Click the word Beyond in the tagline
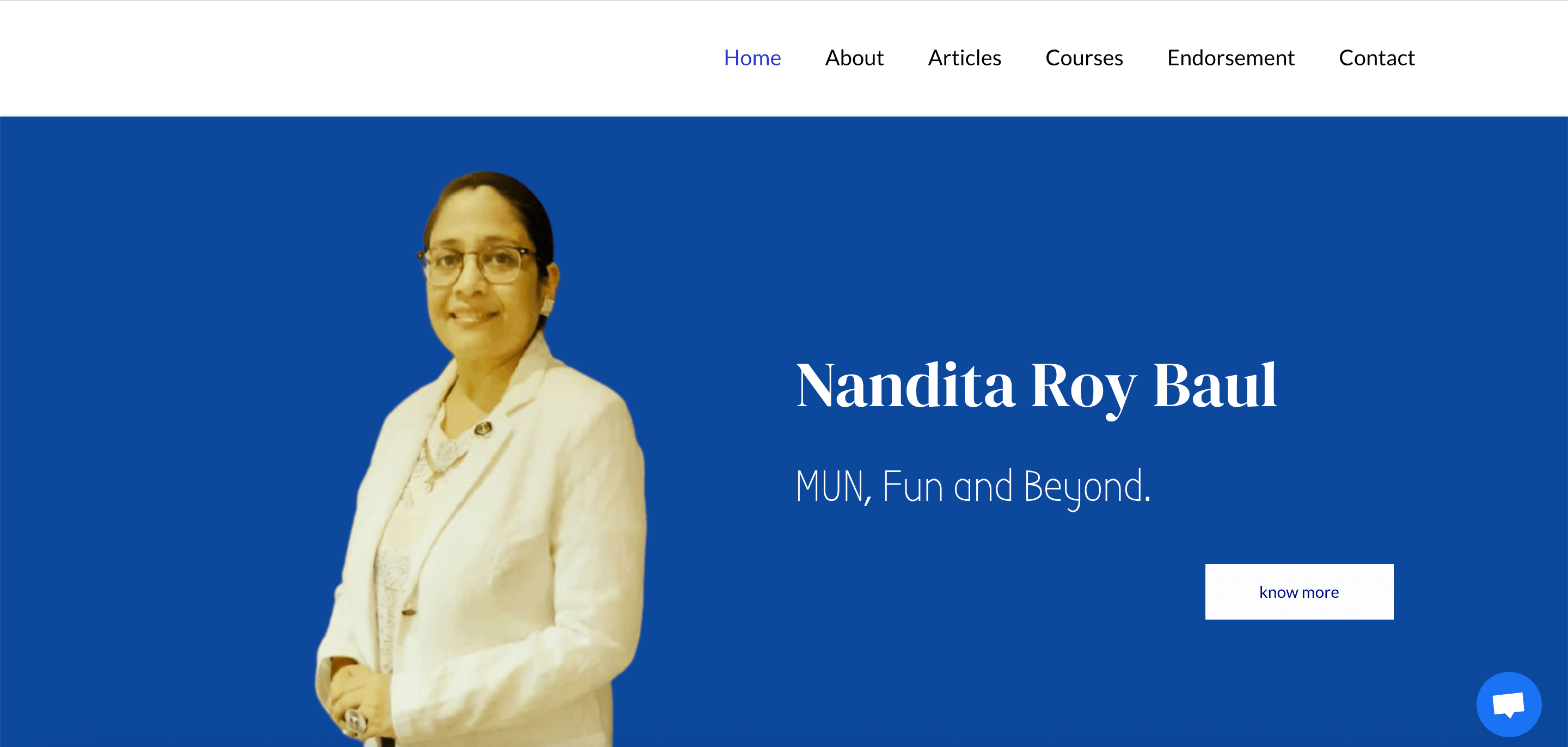The height and width of the screenshot is (747, 1568). pyautogui.click(x=1087, y=488)
